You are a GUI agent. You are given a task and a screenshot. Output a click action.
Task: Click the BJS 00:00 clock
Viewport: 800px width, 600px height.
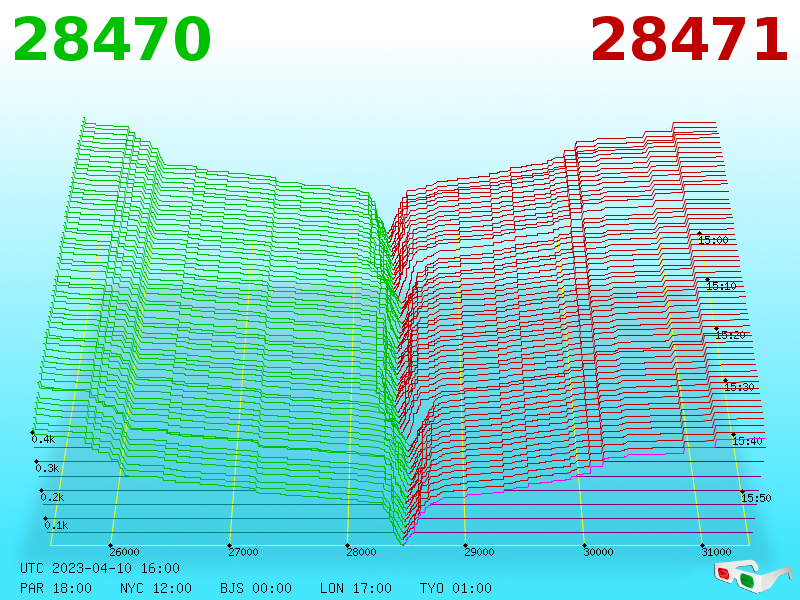point(256,588)
